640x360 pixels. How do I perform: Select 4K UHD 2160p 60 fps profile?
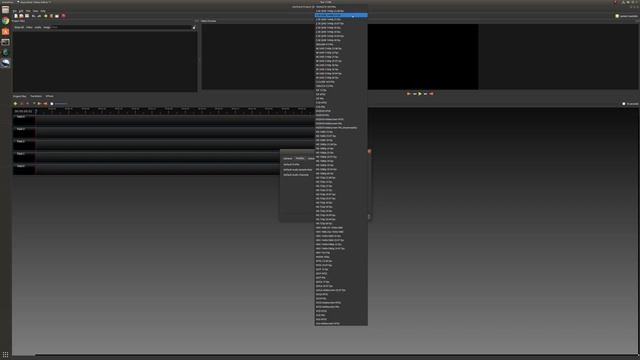tap(341, 78)
